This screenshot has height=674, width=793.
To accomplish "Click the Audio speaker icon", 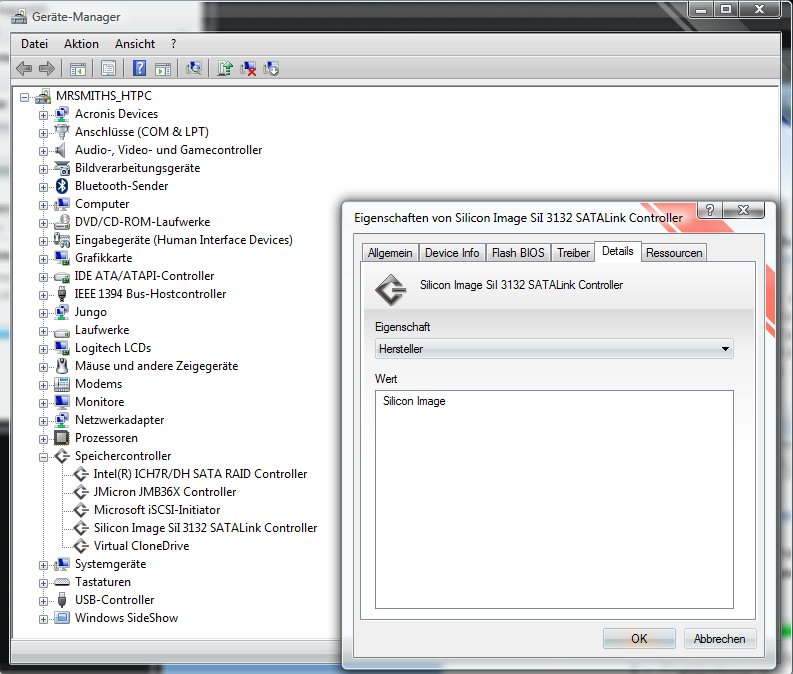I will [x=61, y=150].
